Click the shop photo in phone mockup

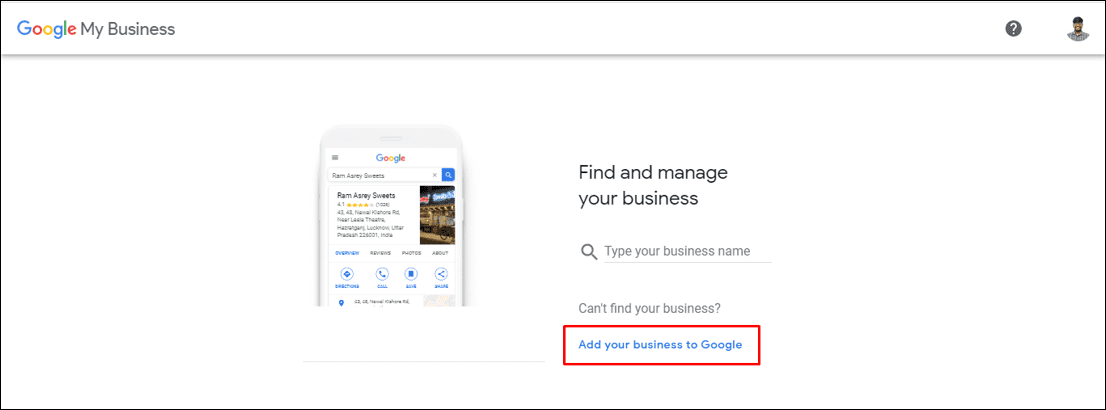pyautogui.click(x=437, y=215)
